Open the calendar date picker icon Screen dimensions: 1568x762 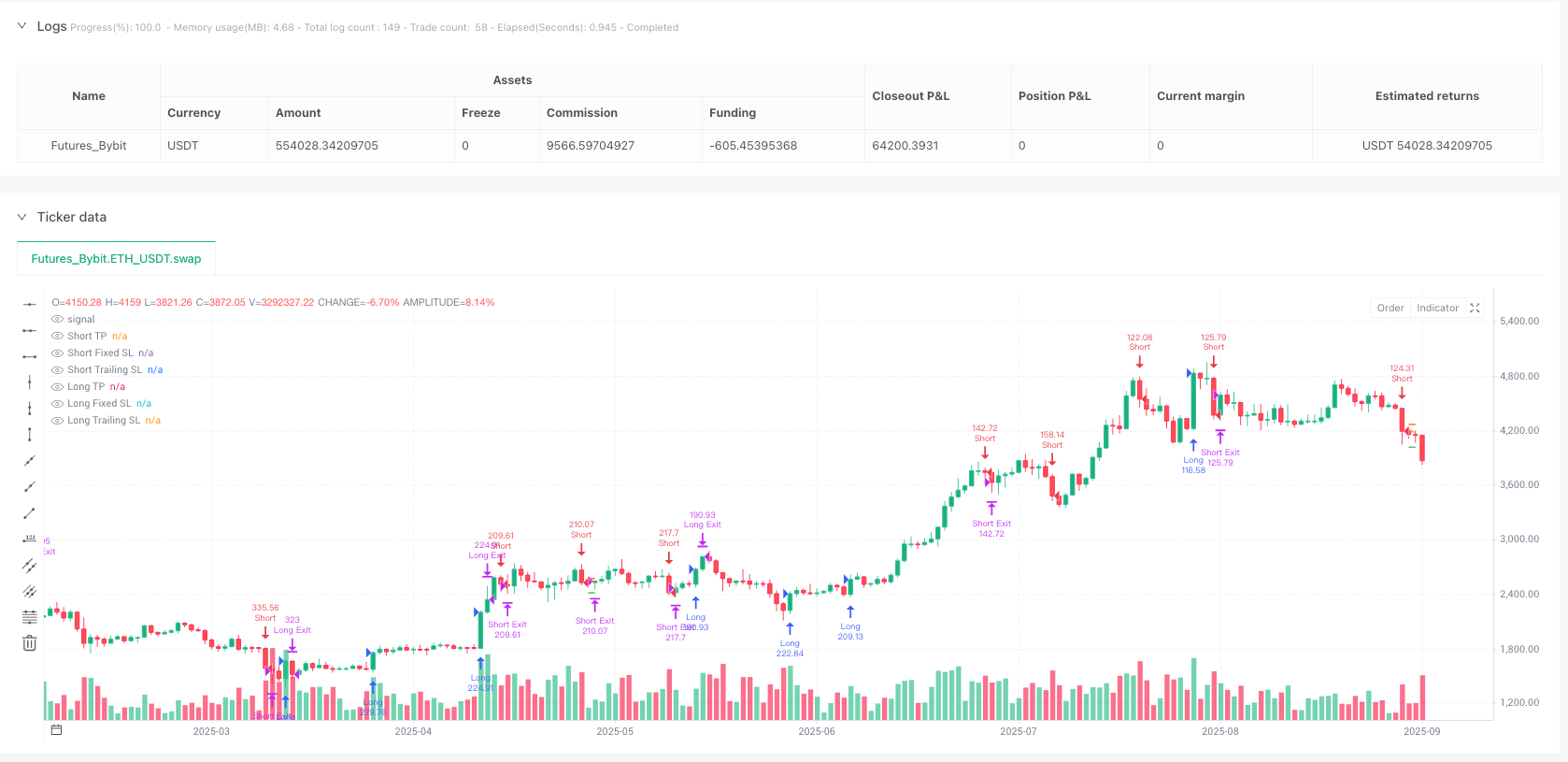click(56, 730)
